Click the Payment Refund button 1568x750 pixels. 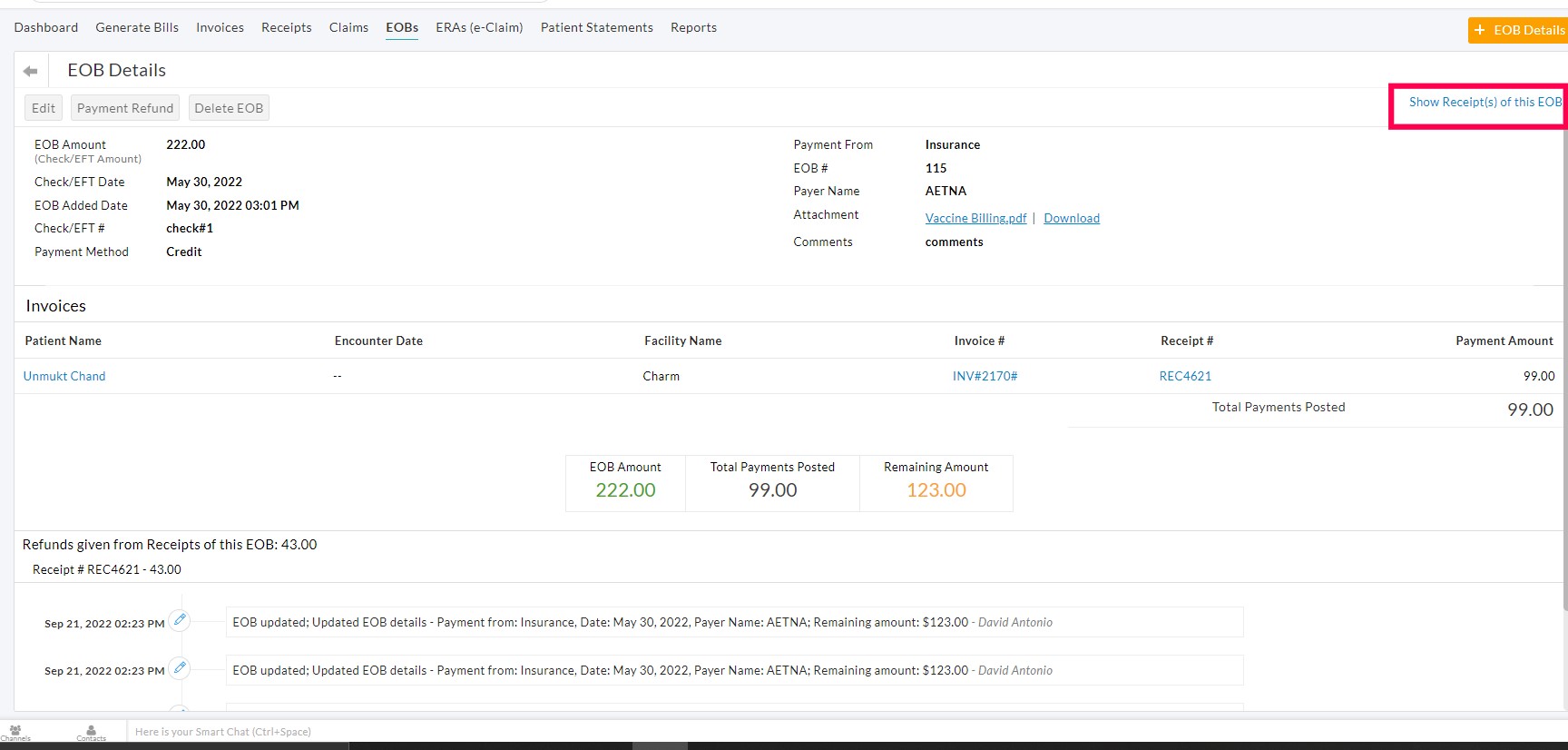125,108
